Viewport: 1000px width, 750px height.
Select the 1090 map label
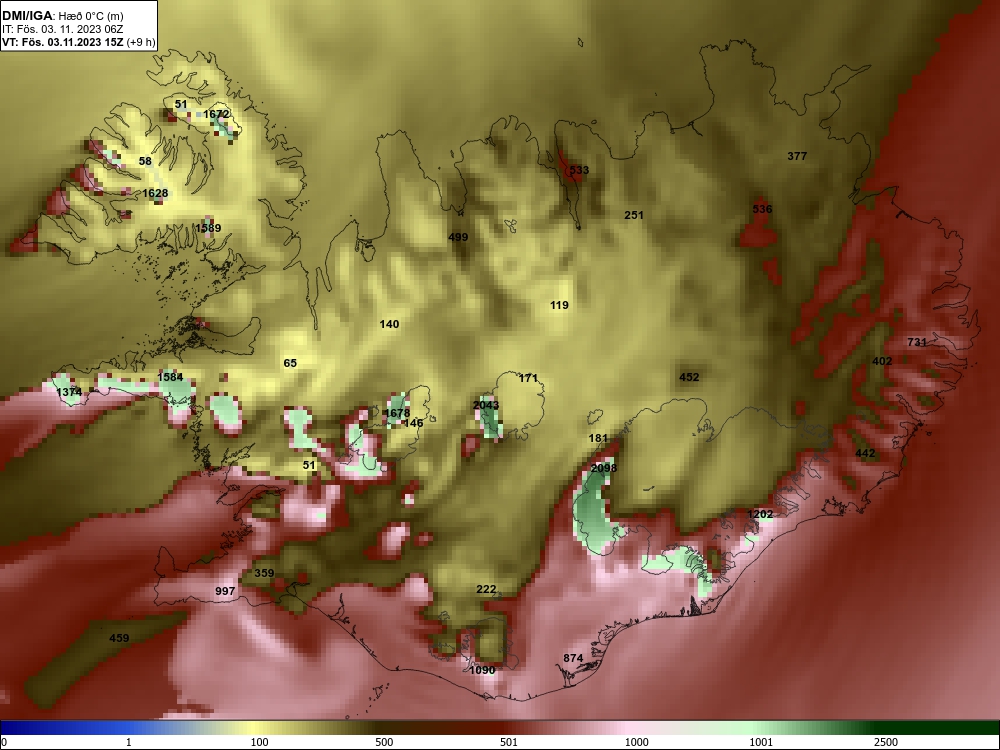tap(482, 670)
